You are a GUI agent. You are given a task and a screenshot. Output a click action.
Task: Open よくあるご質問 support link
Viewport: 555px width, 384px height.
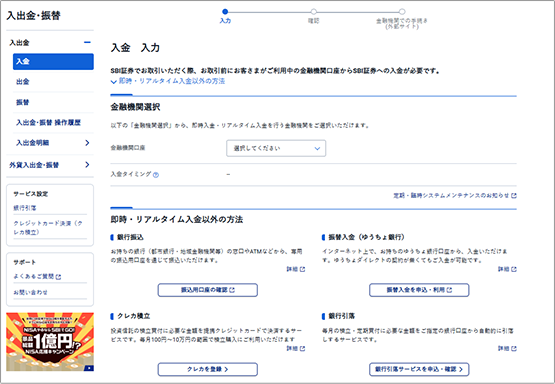(37, 276)
